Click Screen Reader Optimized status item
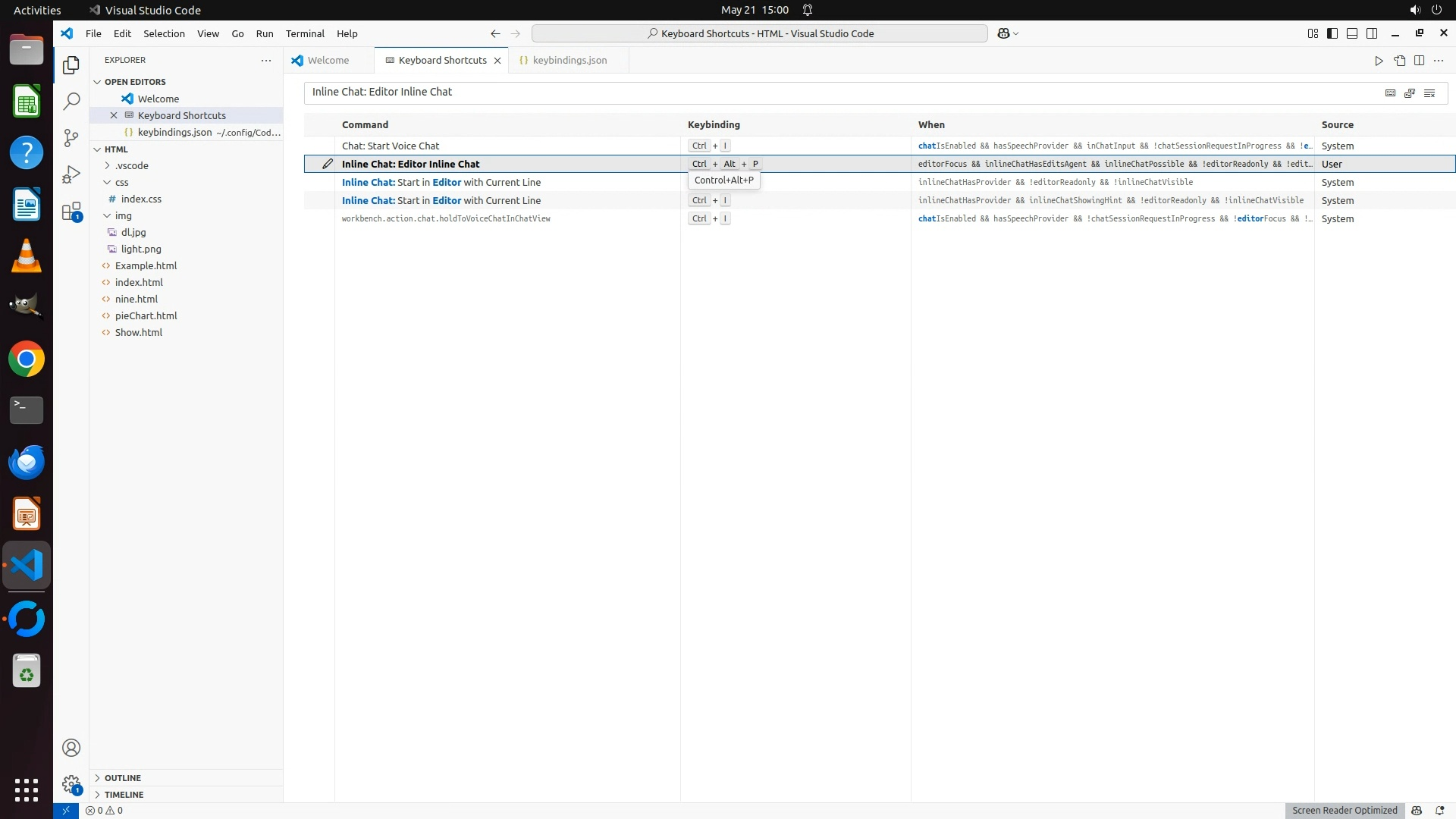The image size is (1456, 819). click(x=1344, y=810)
